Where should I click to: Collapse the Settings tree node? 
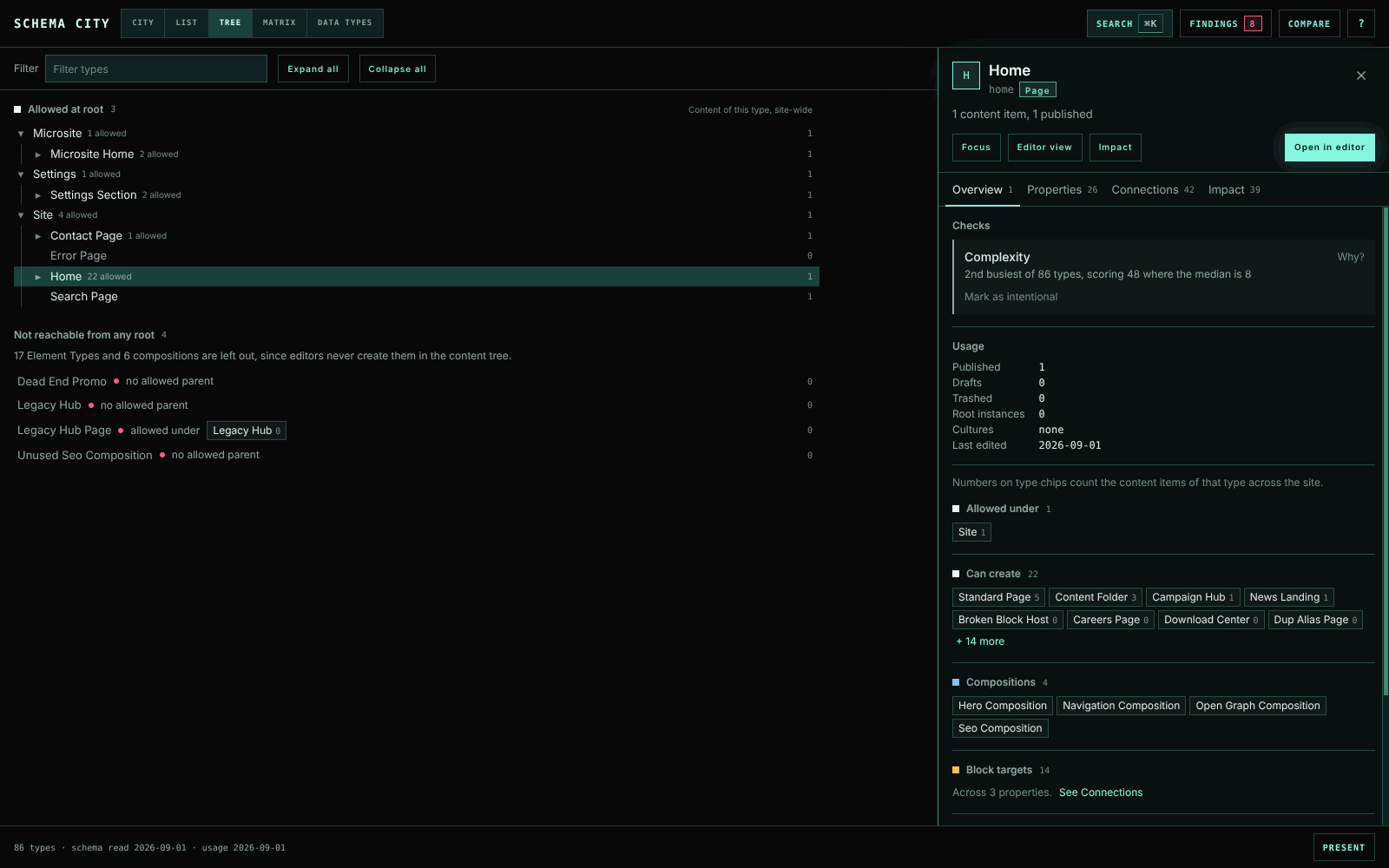(x=21, y=174)
